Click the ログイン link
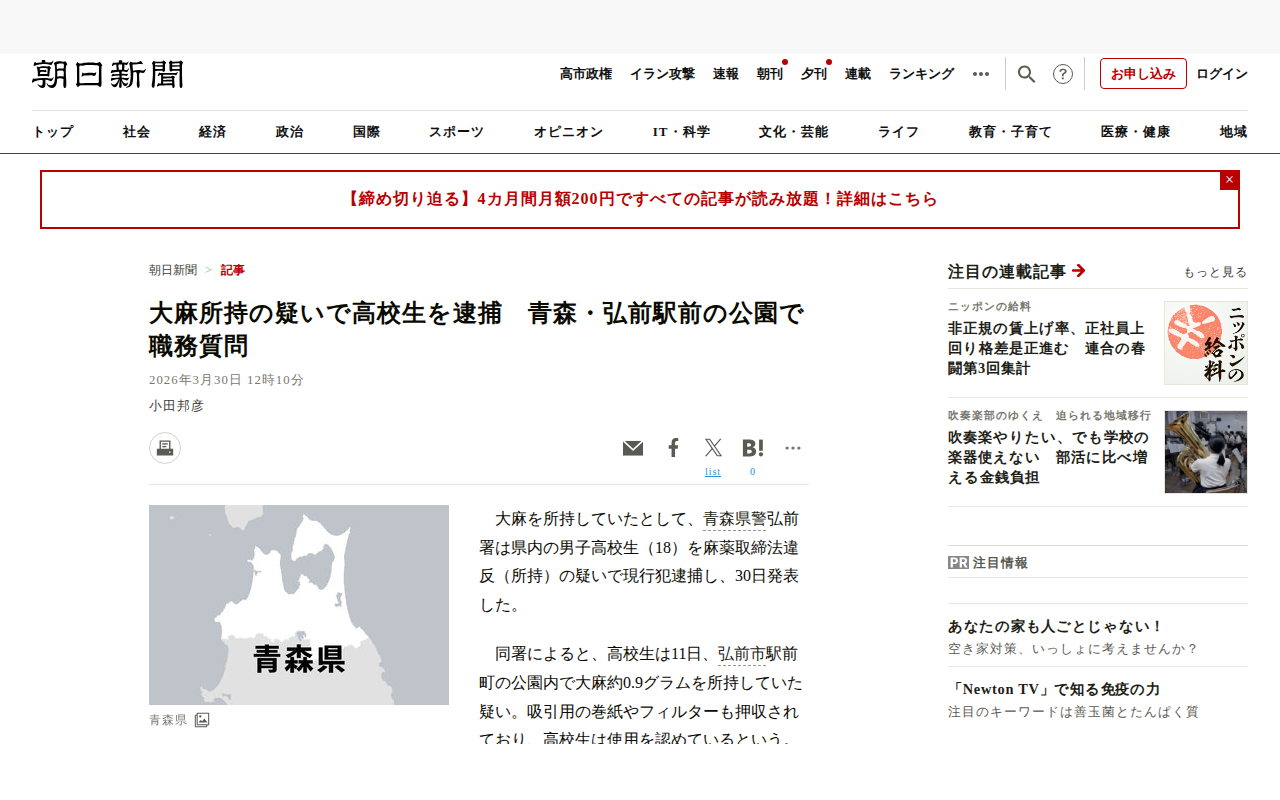Viewport: 1280px width, 800px height. 1222,74
